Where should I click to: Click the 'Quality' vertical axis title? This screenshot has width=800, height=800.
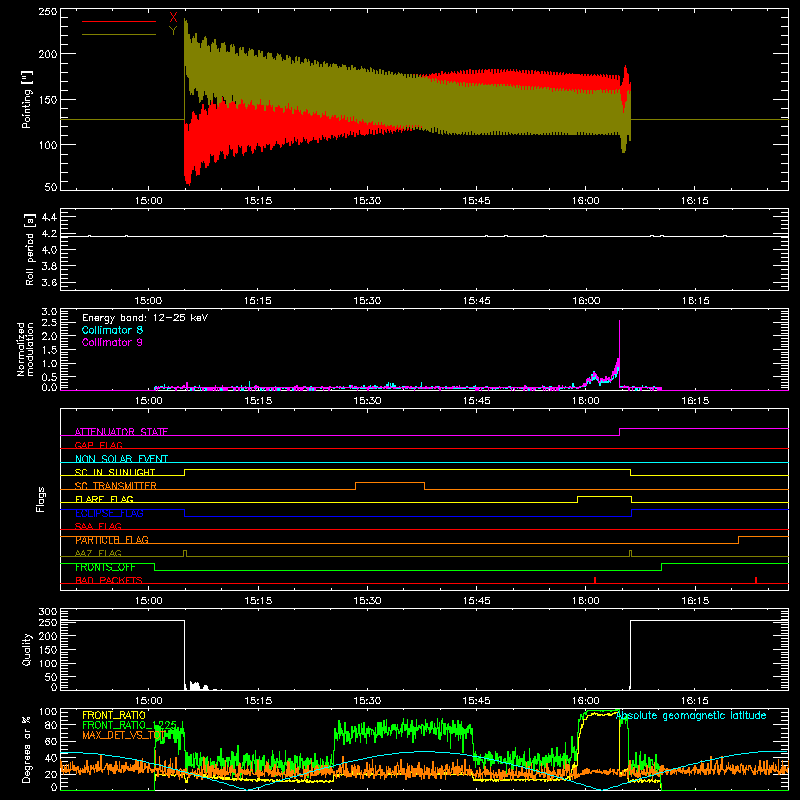27,649
